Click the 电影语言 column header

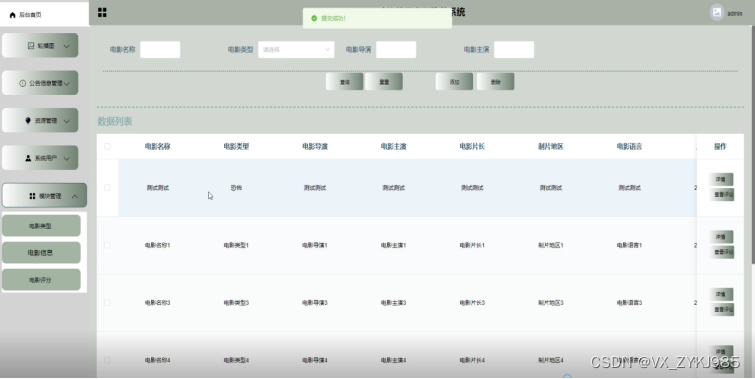tap(629, 146)
